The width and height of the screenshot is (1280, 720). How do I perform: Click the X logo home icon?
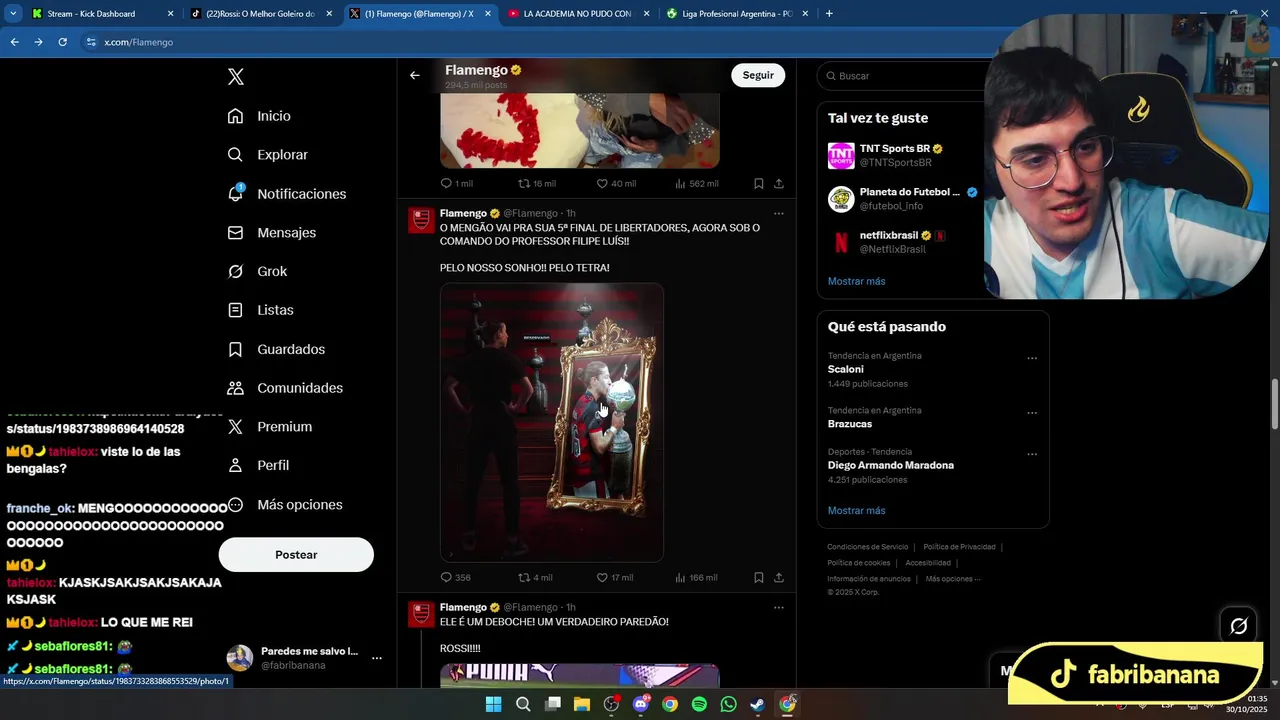tap(236, 77)
